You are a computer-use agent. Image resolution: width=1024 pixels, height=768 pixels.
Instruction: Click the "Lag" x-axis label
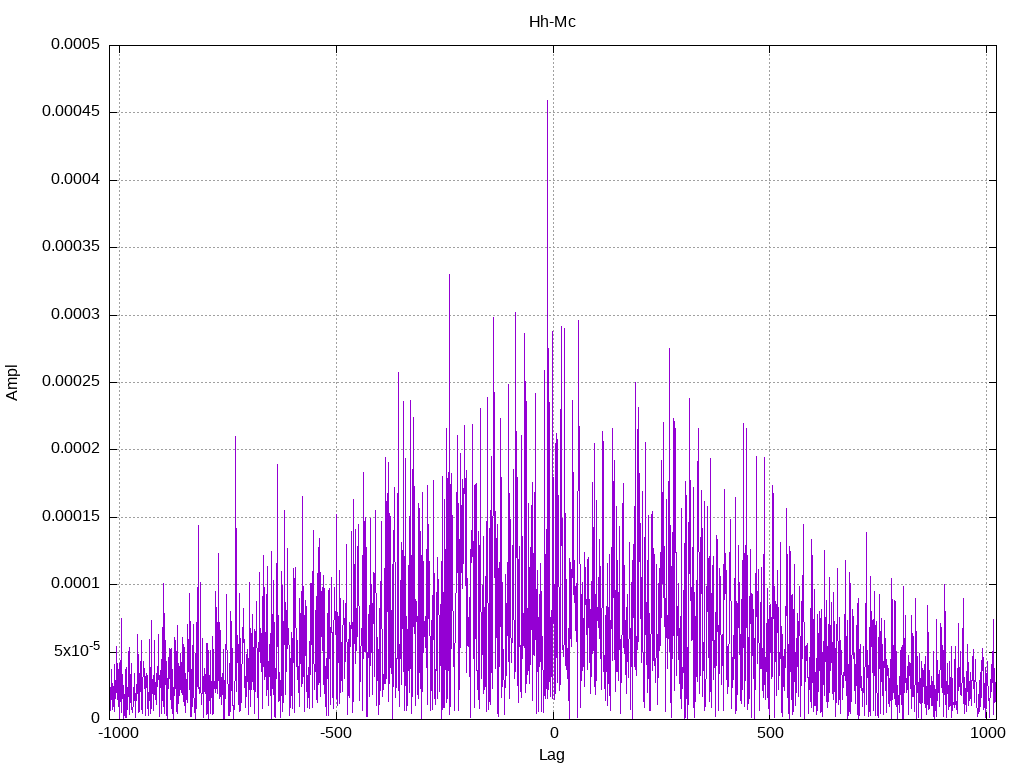pos(552,755)
